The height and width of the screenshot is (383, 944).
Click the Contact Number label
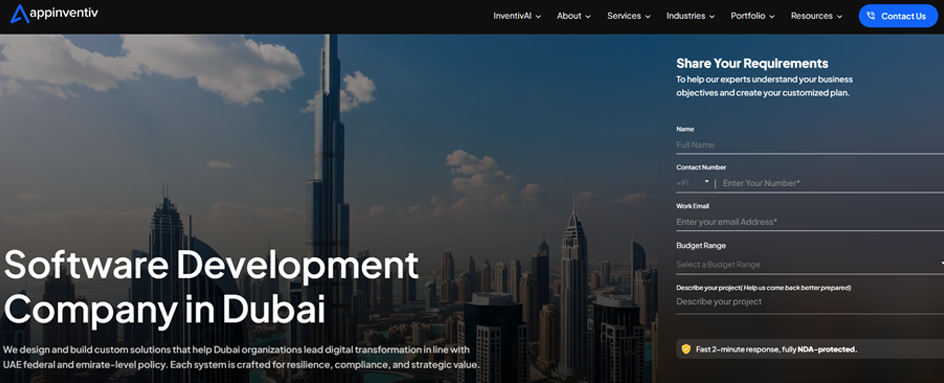pos(701,167)
